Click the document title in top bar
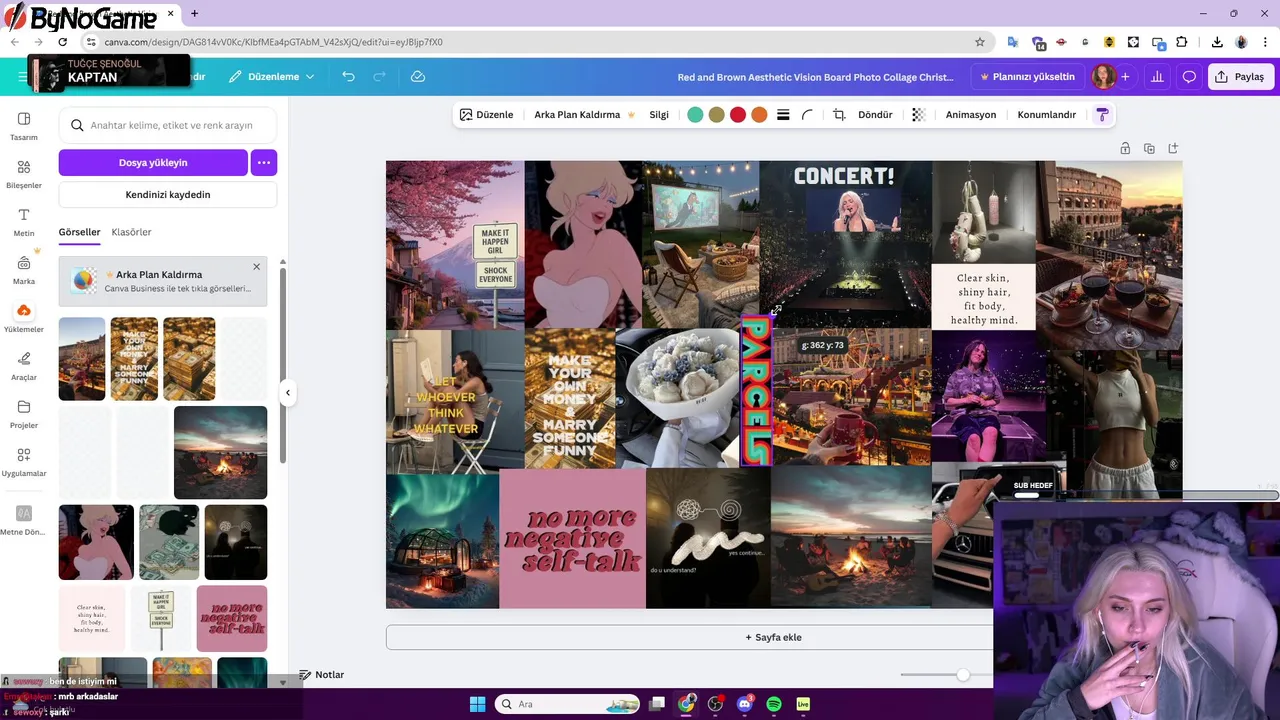Image resolution: width=1280 pixels, height=720 pixels. coord(816,77)
